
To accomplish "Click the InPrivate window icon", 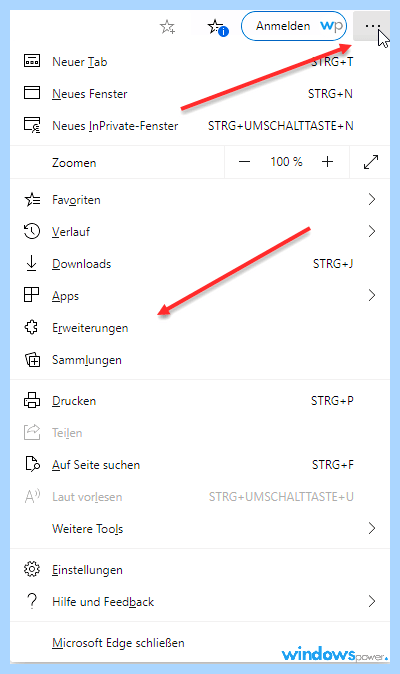I will click(x=32, y=125).
